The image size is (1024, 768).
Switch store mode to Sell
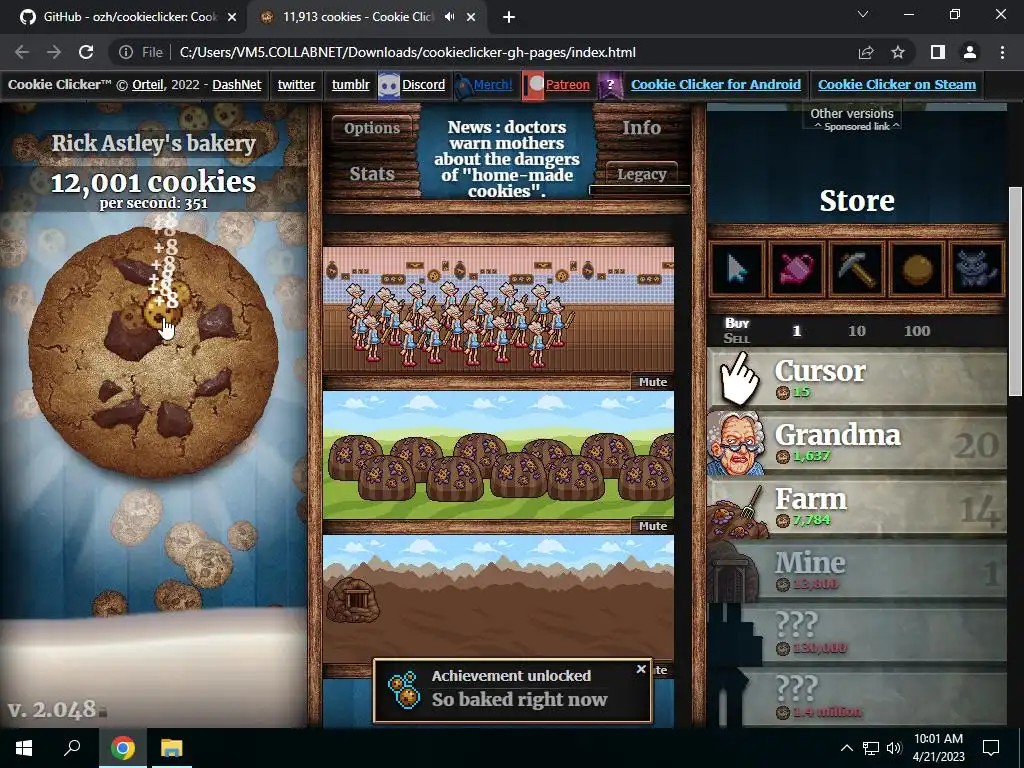[737, 338]
